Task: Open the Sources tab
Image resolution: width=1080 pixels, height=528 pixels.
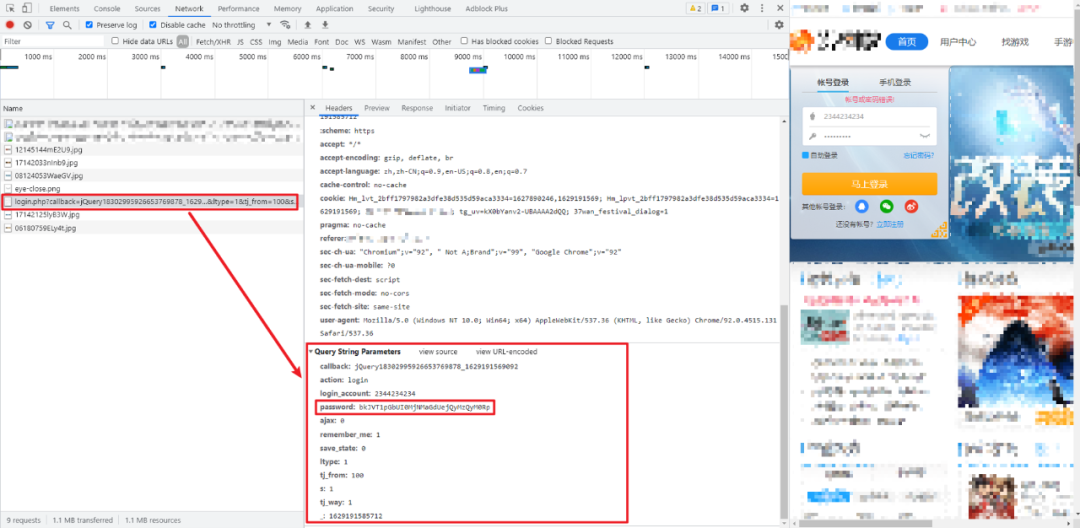Action: click(147, 9)
